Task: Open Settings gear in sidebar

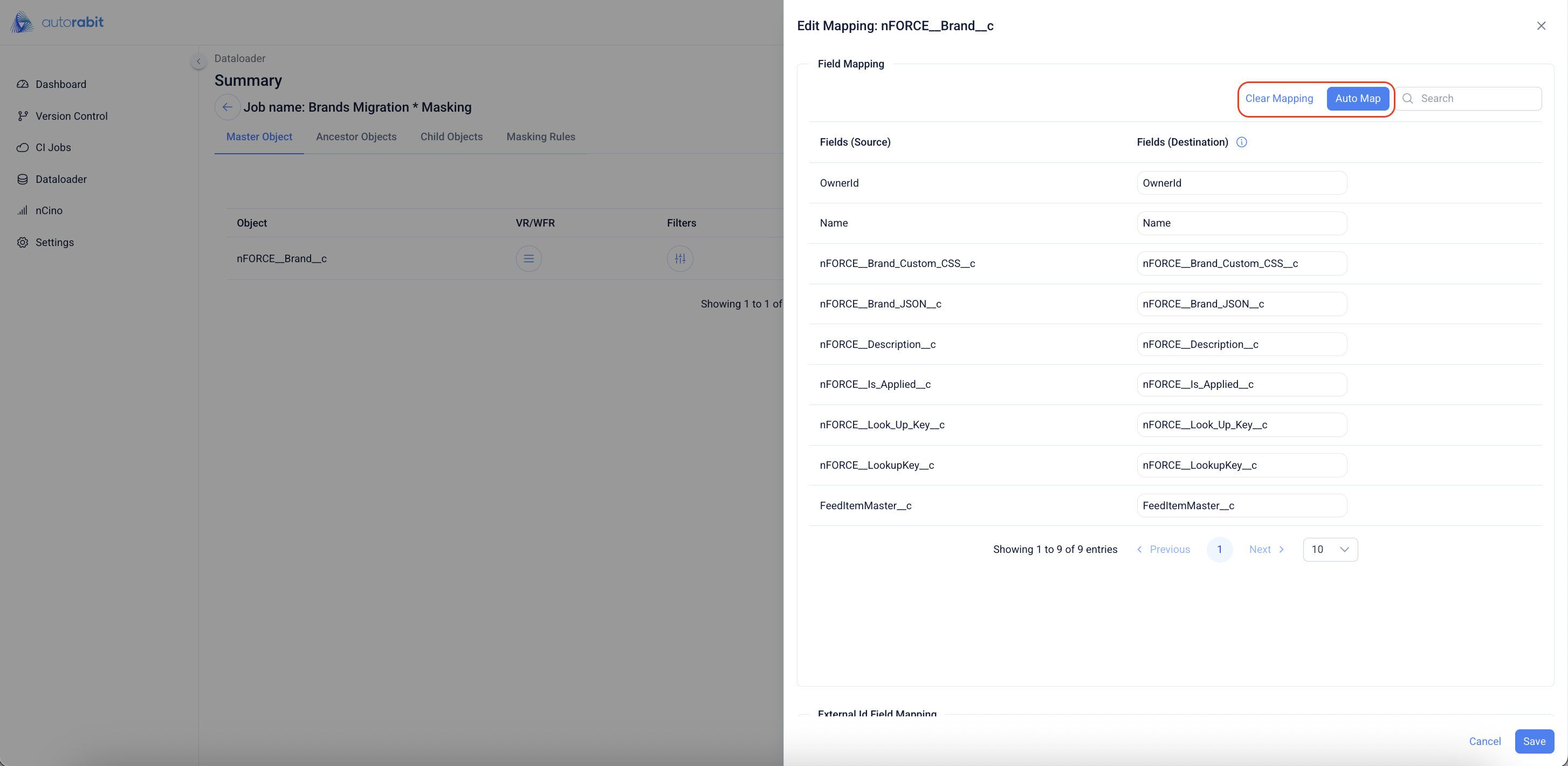Action: coord(54,242)
